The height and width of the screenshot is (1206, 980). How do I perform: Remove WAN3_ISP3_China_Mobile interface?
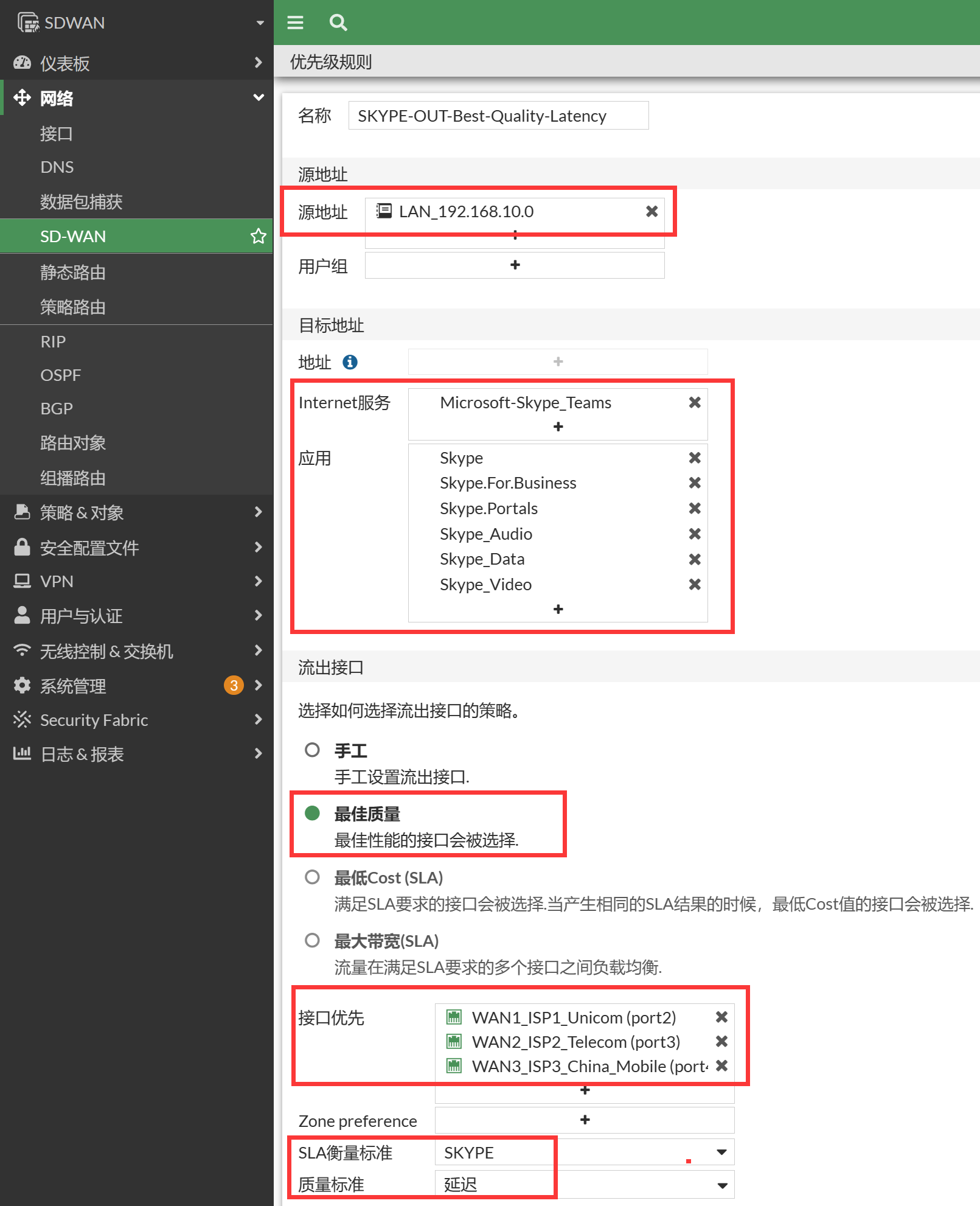click(x=721, y=1065)
